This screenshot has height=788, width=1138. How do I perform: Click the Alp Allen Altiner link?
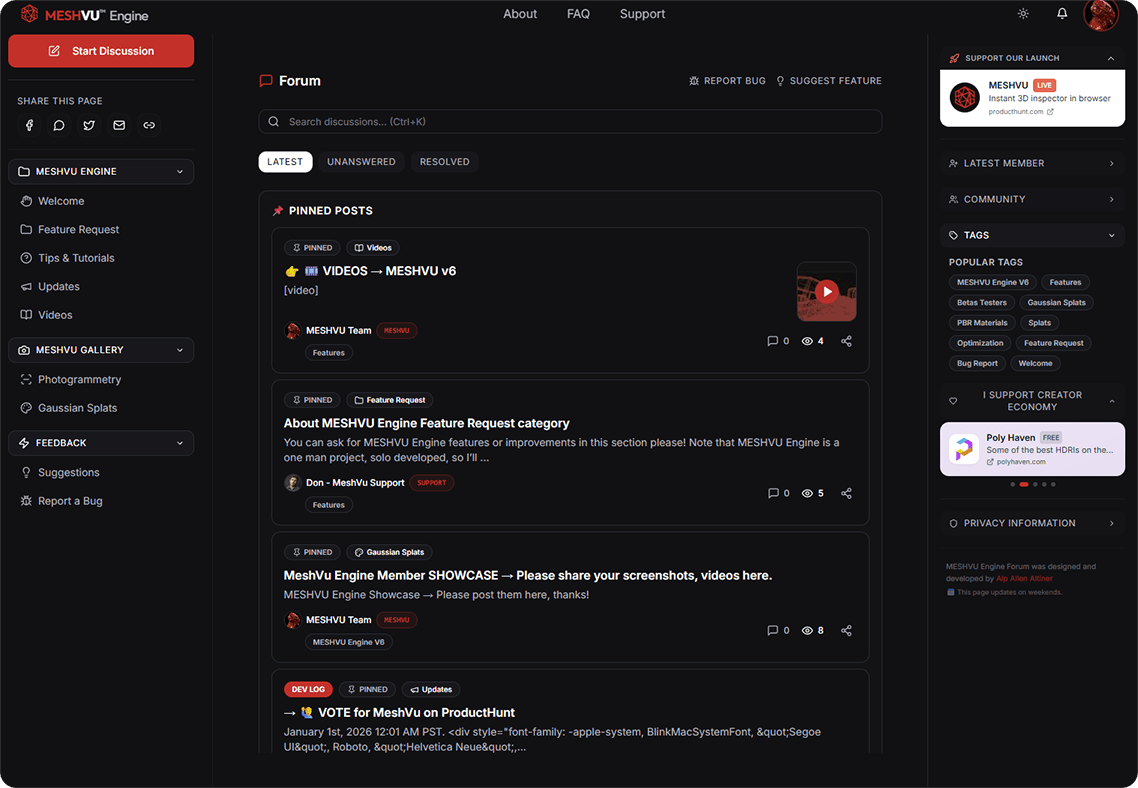click(1024, 579)
